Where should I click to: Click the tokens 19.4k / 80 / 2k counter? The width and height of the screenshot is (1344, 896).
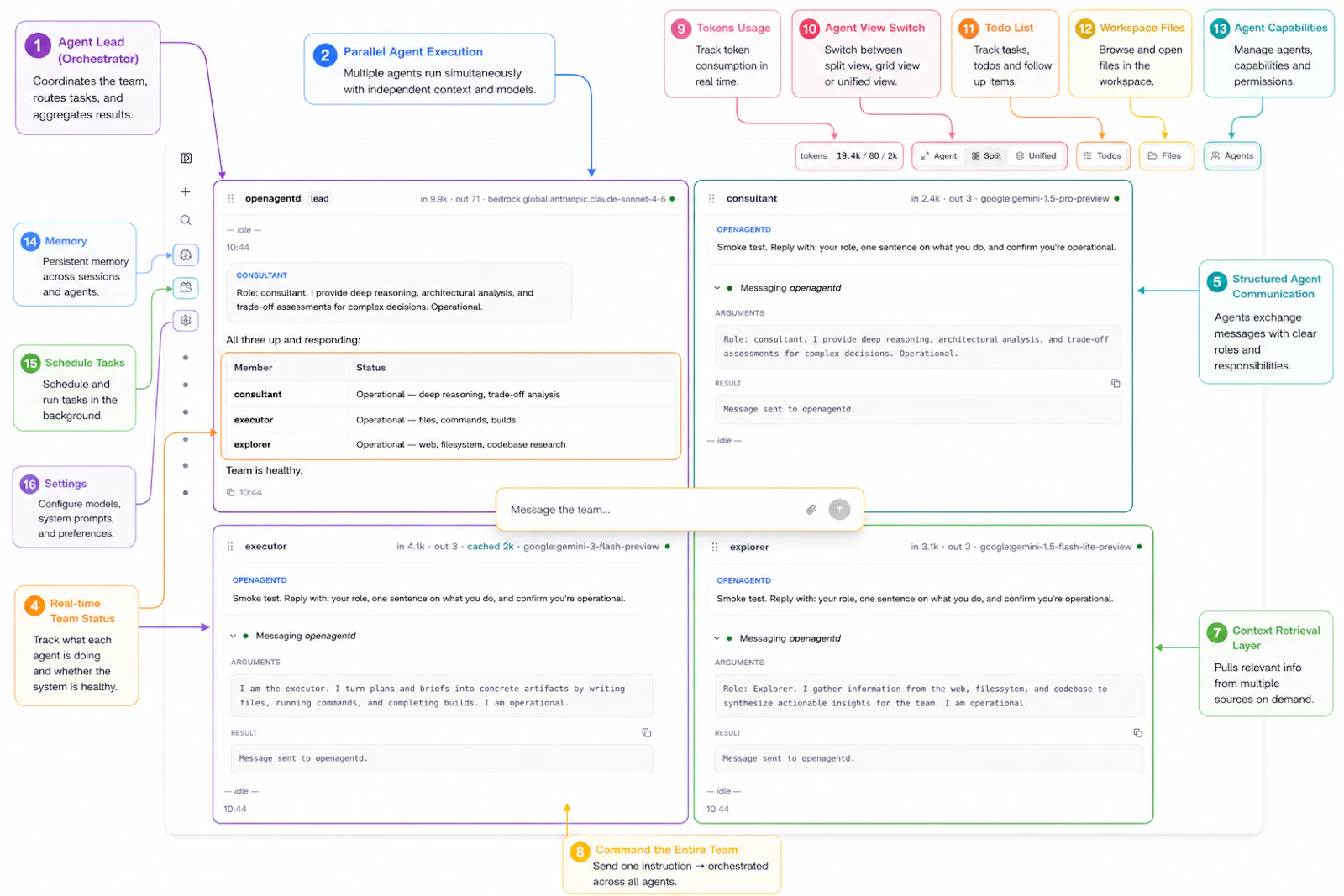(x=849, y=156)
